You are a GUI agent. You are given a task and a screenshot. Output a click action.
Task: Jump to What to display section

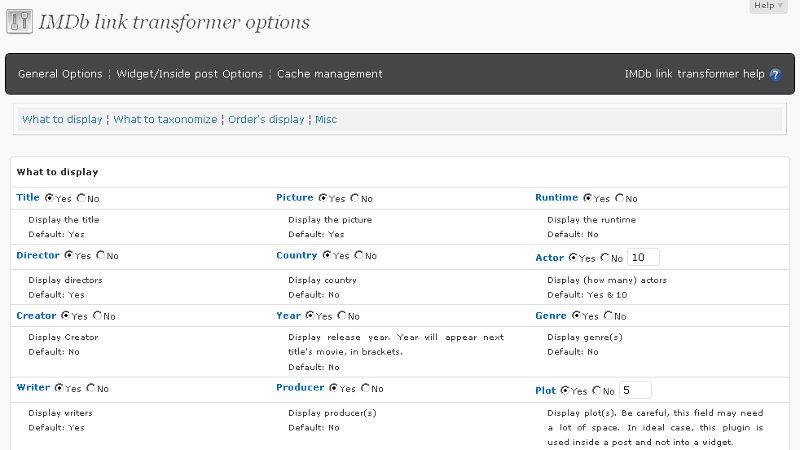coord(62,119)
